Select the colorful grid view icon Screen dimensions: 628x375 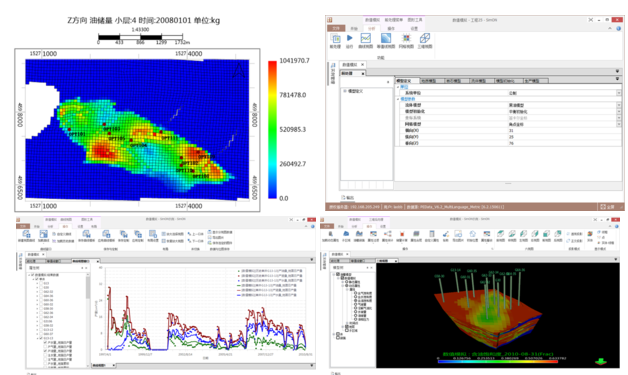pyautogui.click(x=406, y=38)
